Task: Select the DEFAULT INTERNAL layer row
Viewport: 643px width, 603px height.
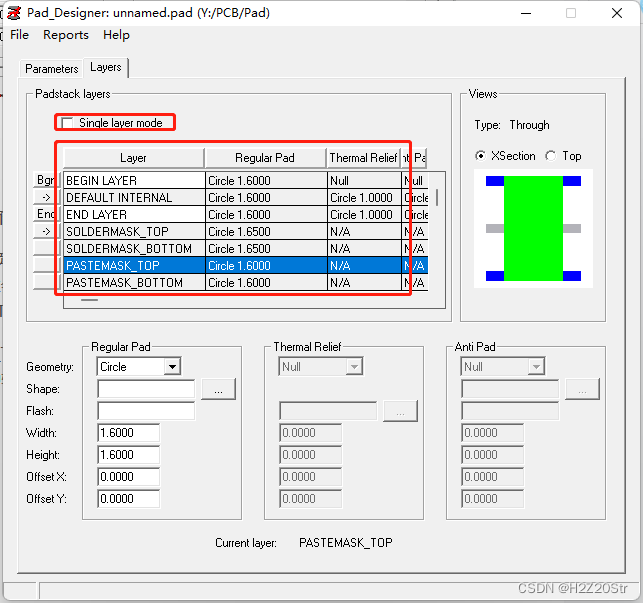Action: [x=246, y=197]
